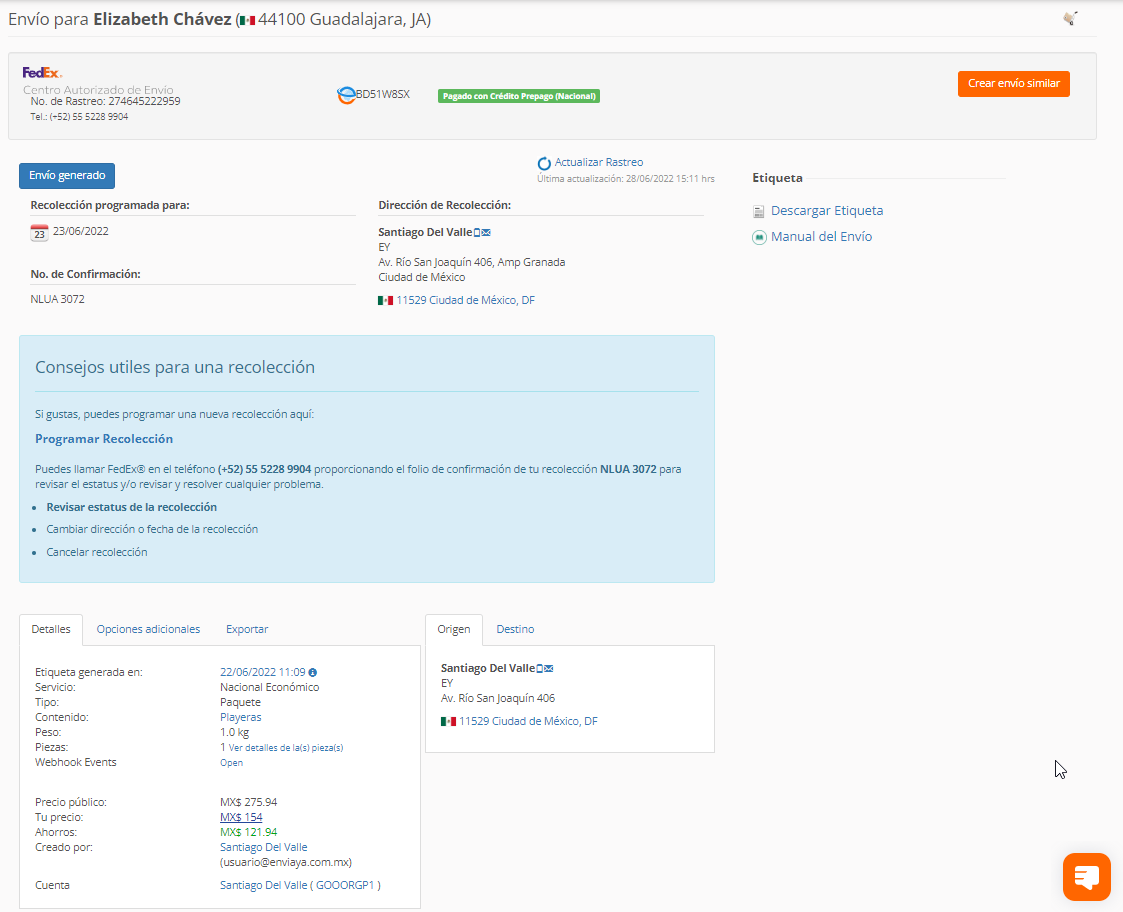Screen dimensions: 1123x912
Task: Click the refresh icon next to Actualizar Rastreo
Action: tap(544, 163)
